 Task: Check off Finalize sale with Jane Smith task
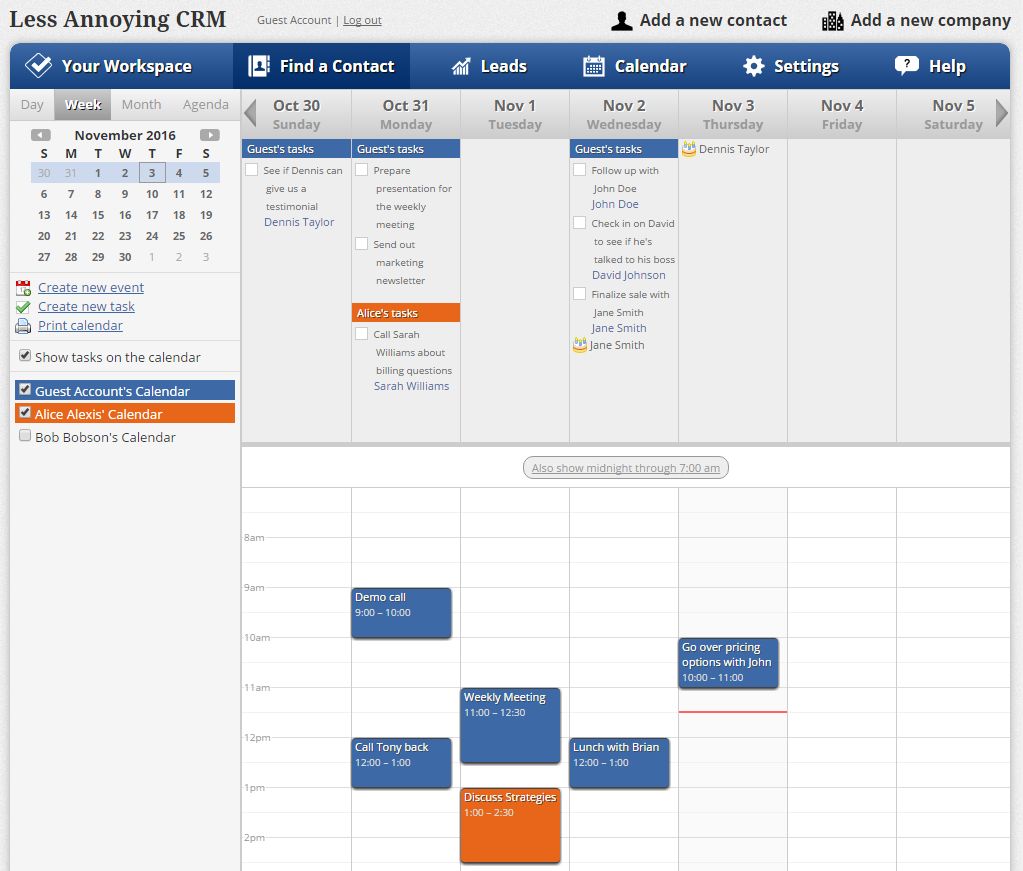coord(579,294)
